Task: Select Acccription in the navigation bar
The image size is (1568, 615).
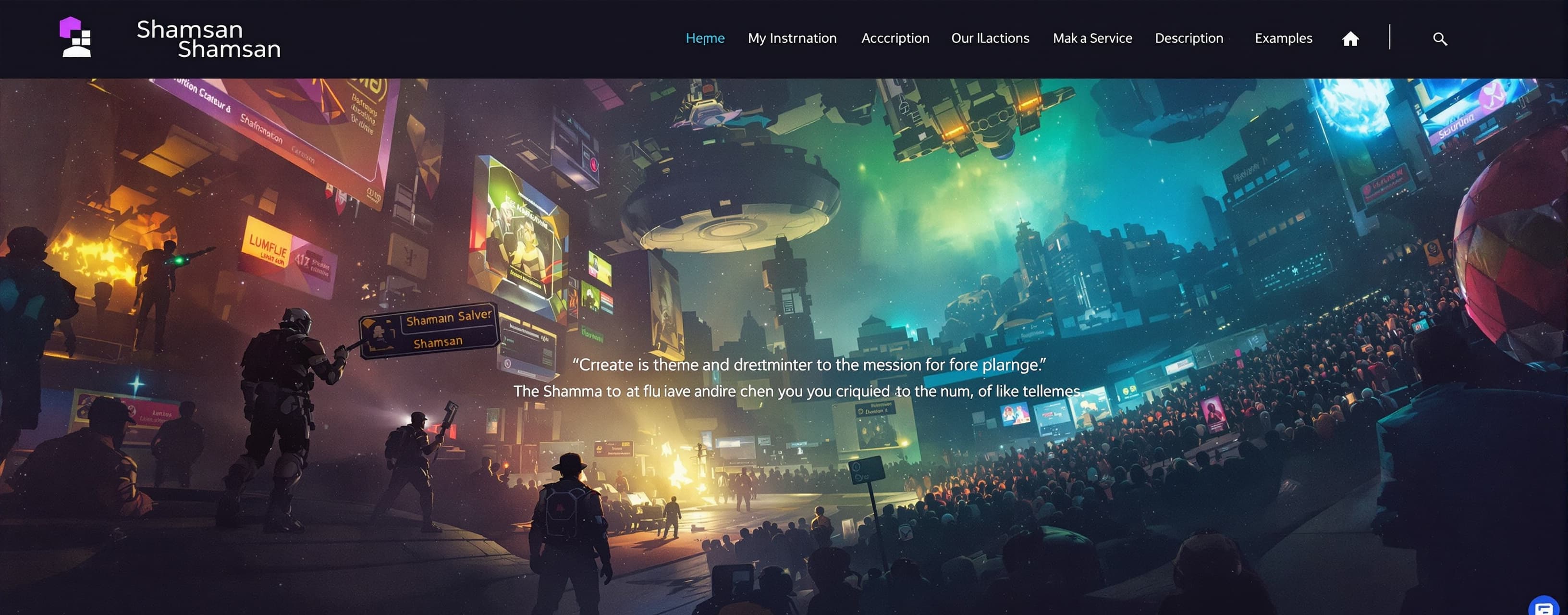Action: pyautogui.click(x=895, y=38)
